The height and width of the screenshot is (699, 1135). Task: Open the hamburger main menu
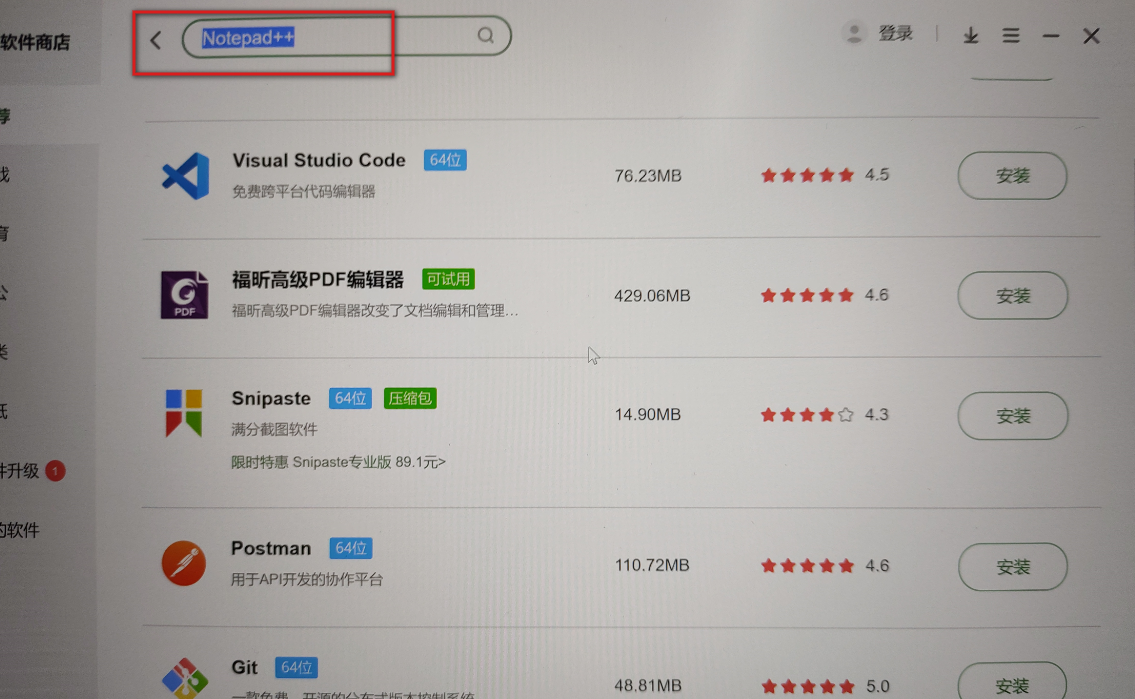[x=1011, y=35]
